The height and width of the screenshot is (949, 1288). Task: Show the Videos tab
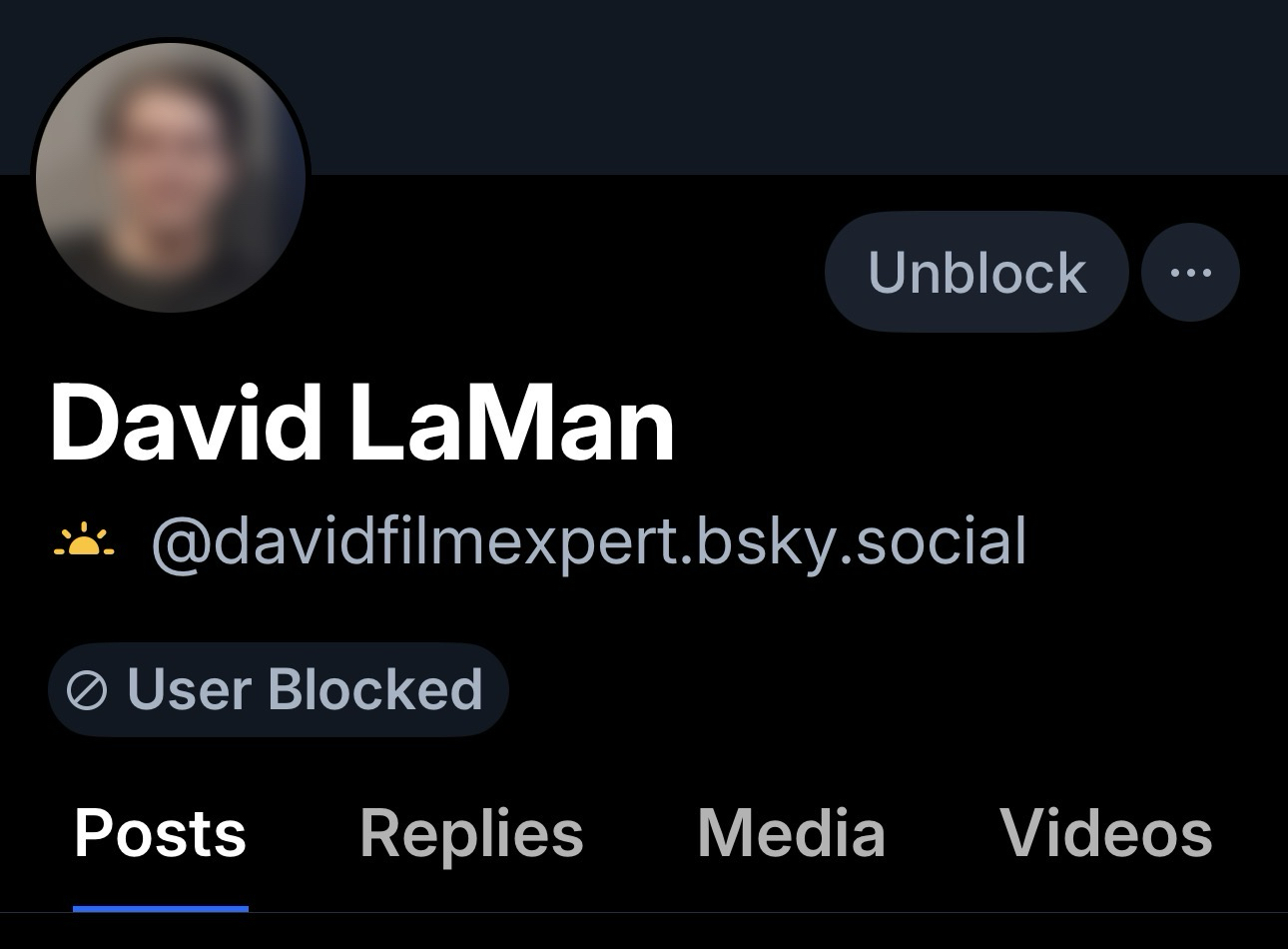tap(1106, 834)
